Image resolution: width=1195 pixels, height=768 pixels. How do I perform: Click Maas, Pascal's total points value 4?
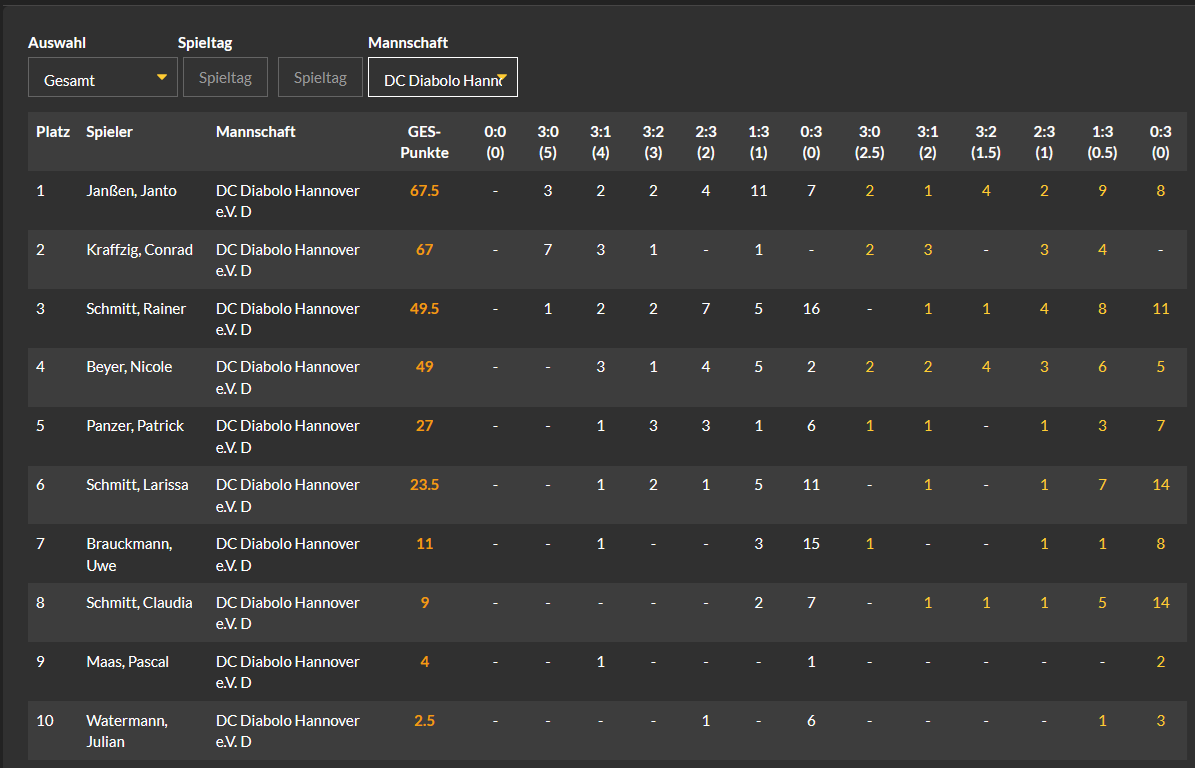[424, 661]
